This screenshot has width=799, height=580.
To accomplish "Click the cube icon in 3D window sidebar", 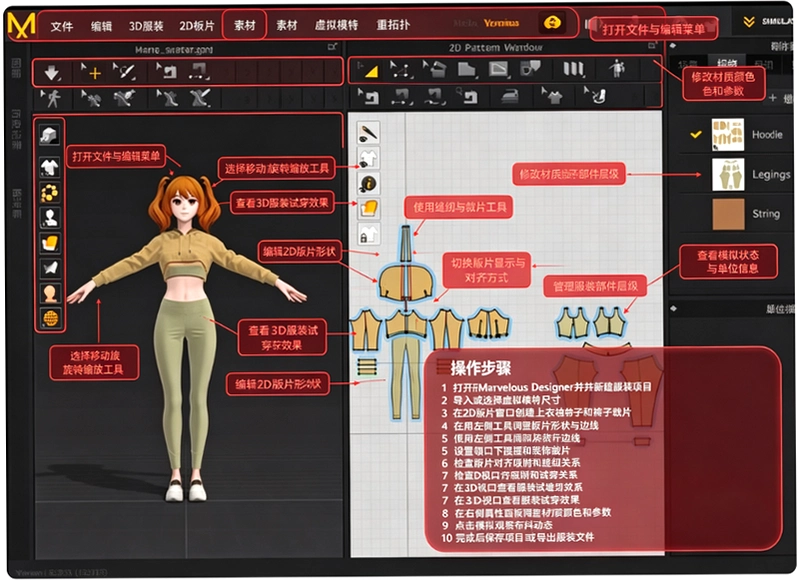I will tap(49, 136).
